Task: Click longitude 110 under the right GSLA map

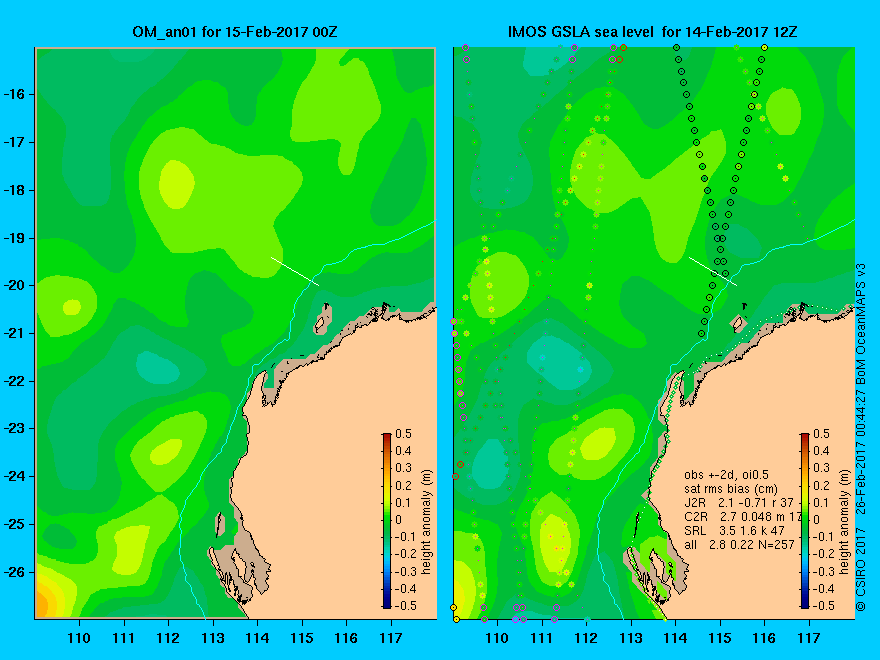Action: 497,638
